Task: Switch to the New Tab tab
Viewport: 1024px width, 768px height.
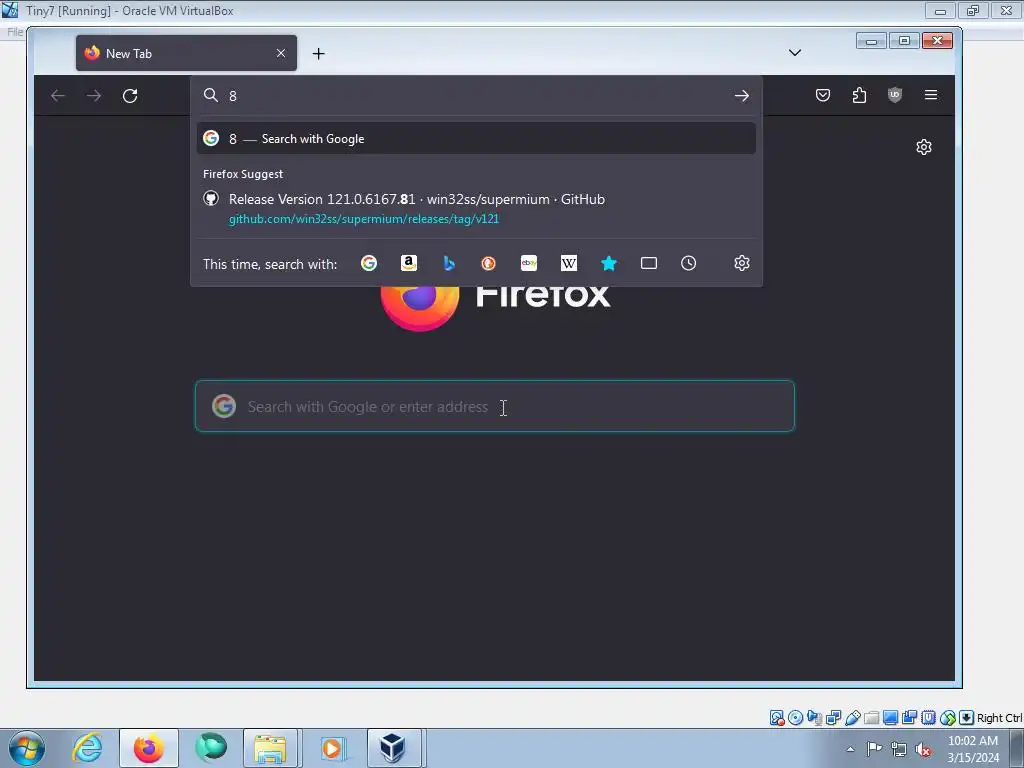Action: pyautogui.click(x=186, y=53)
